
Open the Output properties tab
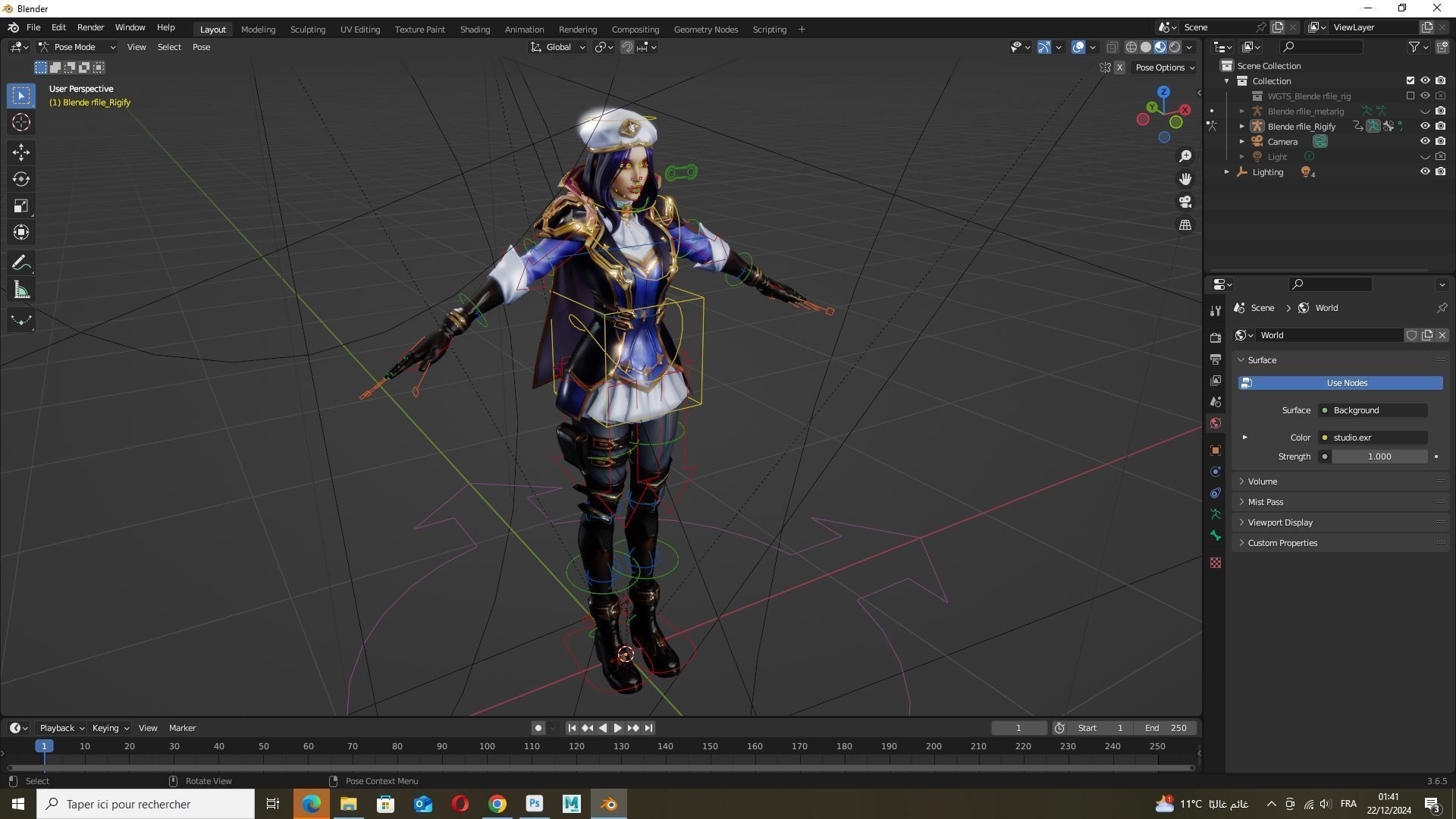point(1216,359)
